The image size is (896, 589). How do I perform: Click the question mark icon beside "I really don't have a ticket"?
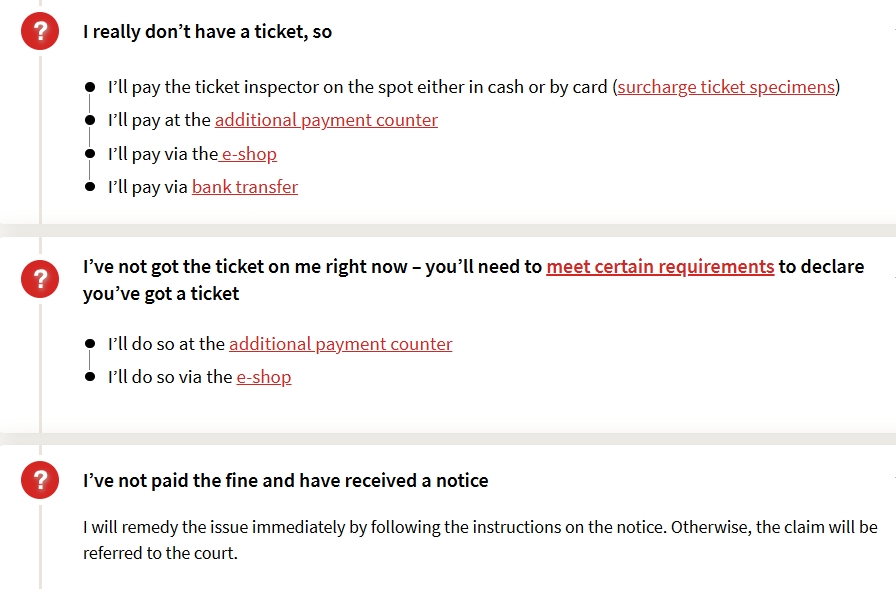click(40, 33)
